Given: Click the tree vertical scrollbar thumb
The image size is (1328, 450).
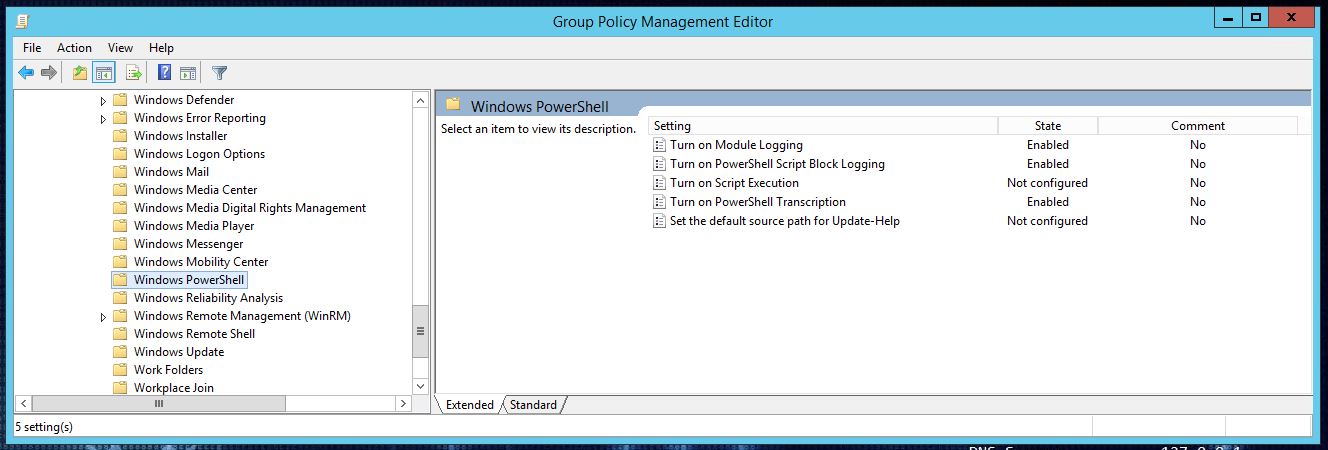Looking at the screenshot, I should 420,332.
